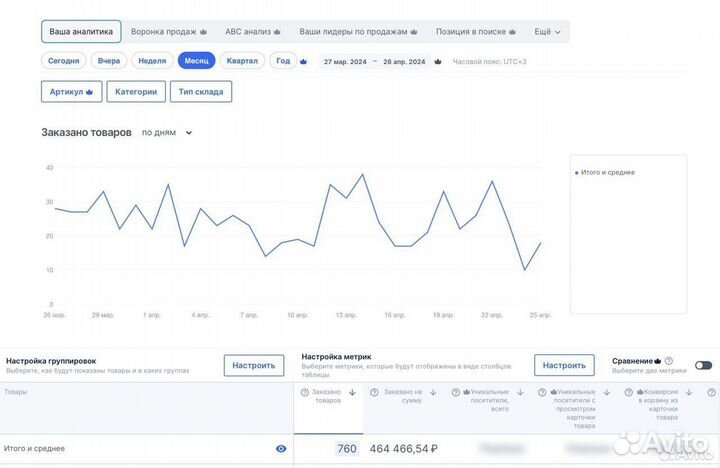Screen dimensions: 720x468
Task: Click Настроить under Настройка метрик
Action: pyautogui.click(x=564, y=365)
